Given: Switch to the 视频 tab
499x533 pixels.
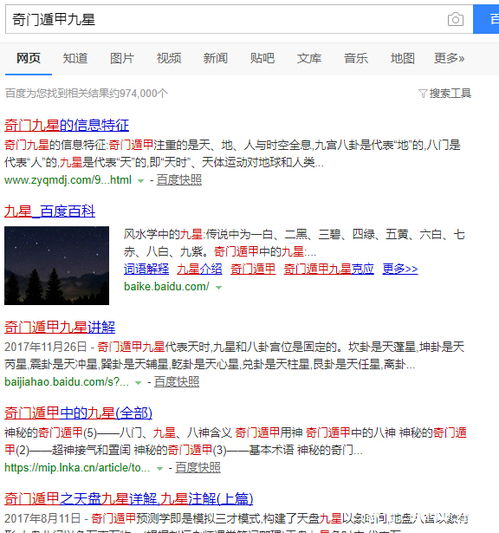Looking at the screenshot, I should [169, 58].
